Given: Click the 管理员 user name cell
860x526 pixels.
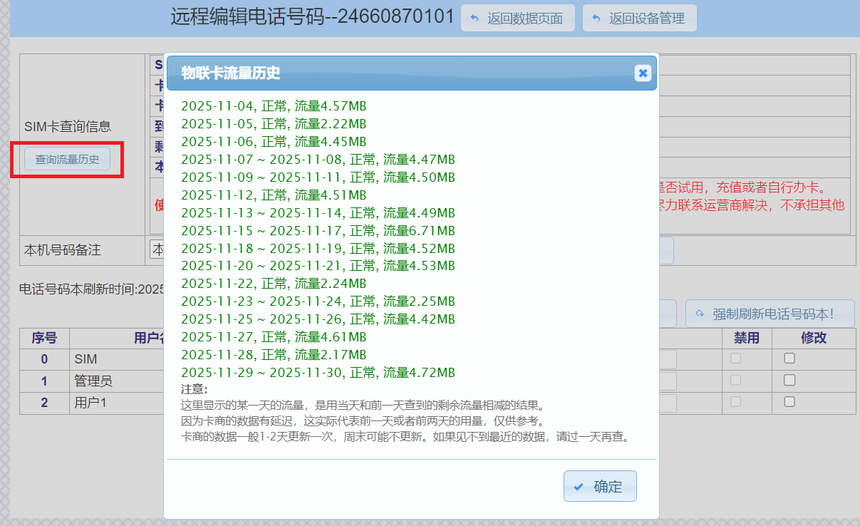Looking at the screenshot, I should (x=93, y=381).
